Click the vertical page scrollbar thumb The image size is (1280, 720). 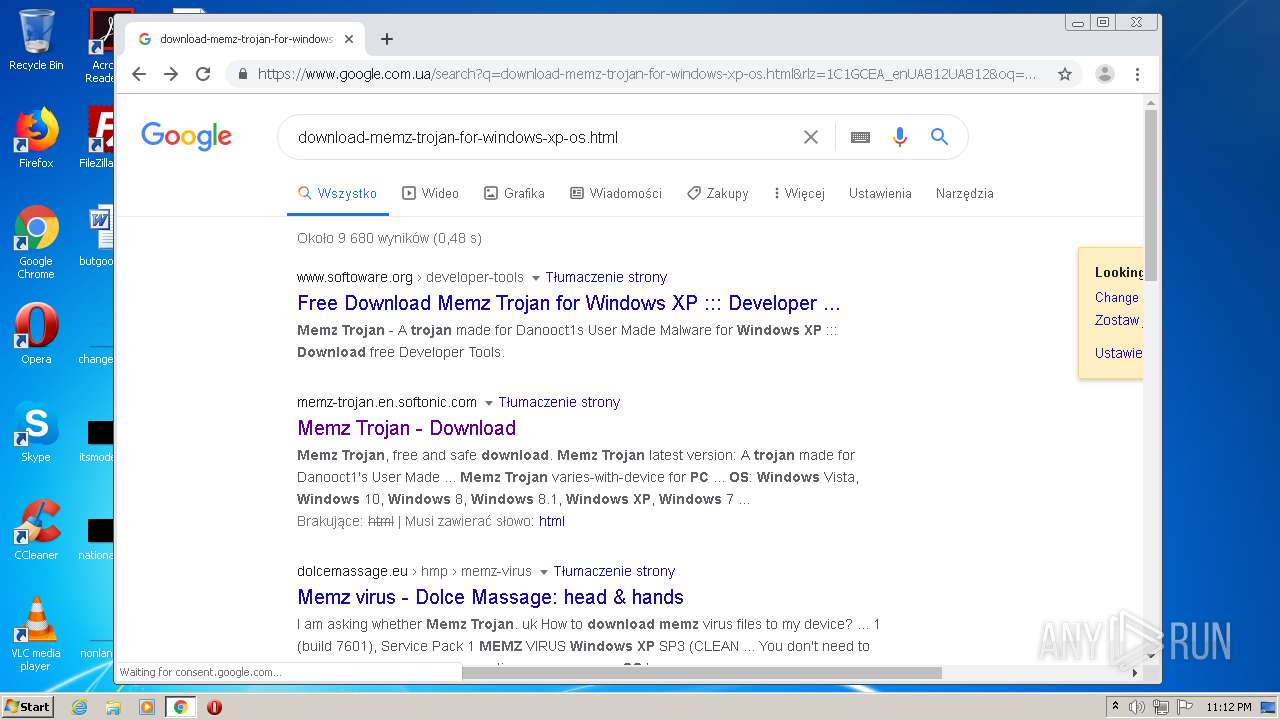(x=1150, y=195)
